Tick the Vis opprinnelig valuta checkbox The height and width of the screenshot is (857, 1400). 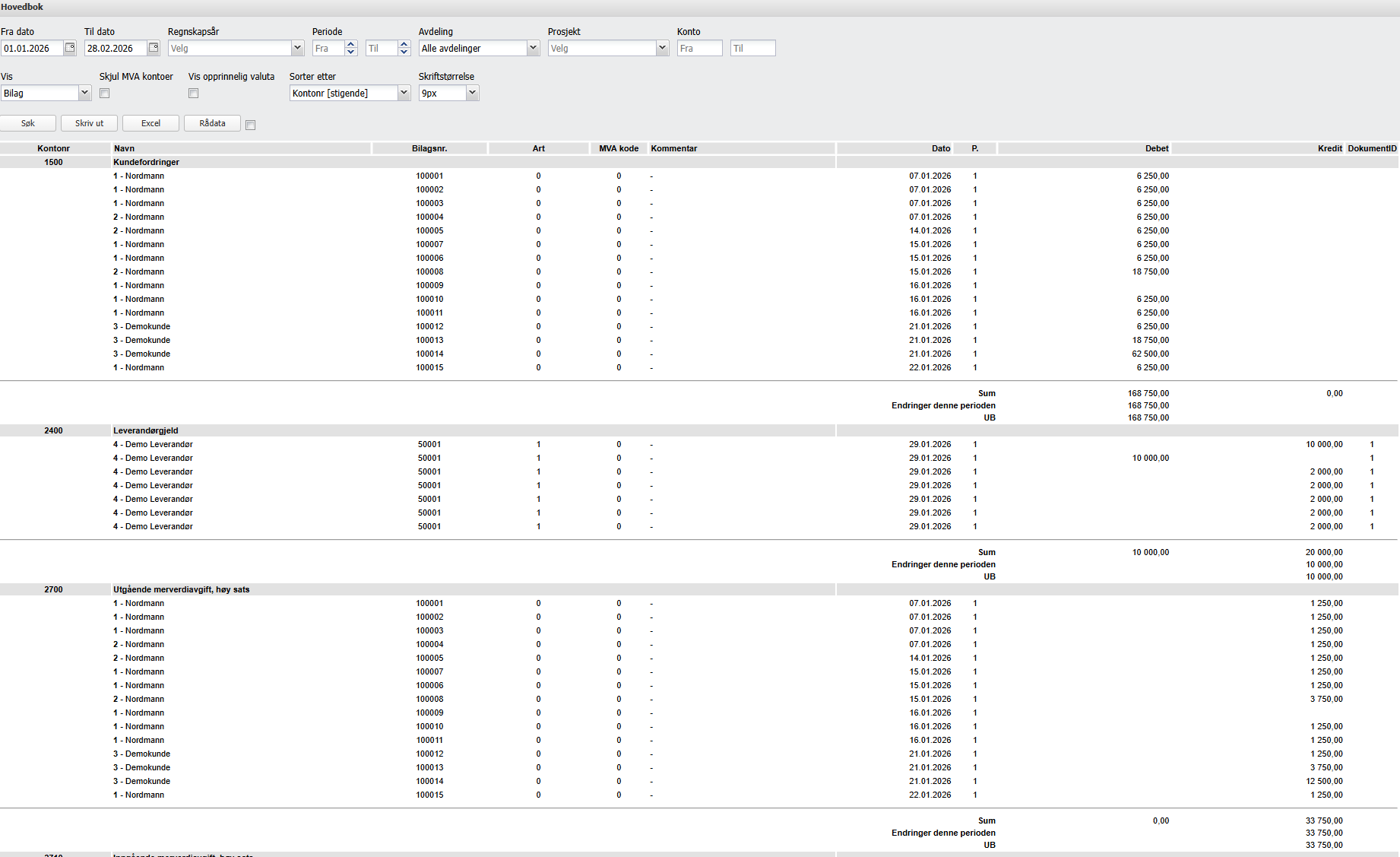194,94
